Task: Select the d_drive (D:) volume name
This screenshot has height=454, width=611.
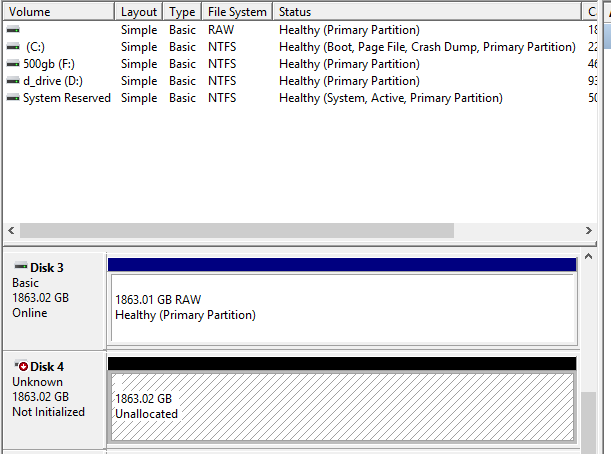Action: click(x=53, y=81)
